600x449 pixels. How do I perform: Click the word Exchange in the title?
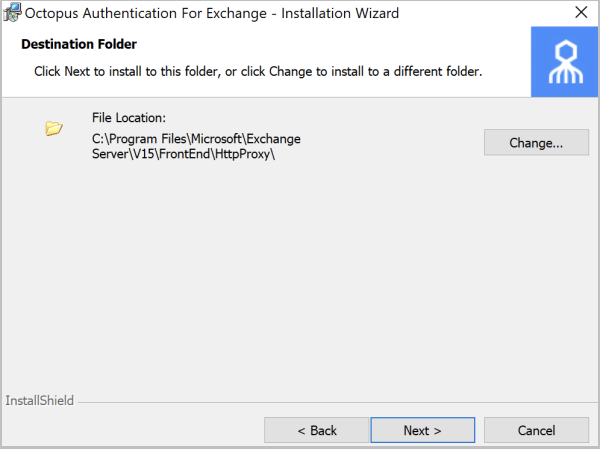(236, 13)
